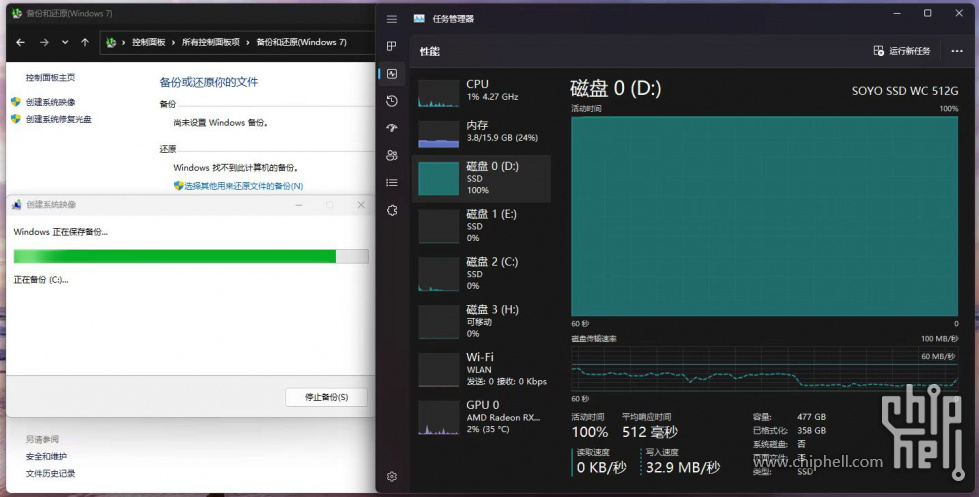Go up one level in Control Panel

(x=85, y=42)
